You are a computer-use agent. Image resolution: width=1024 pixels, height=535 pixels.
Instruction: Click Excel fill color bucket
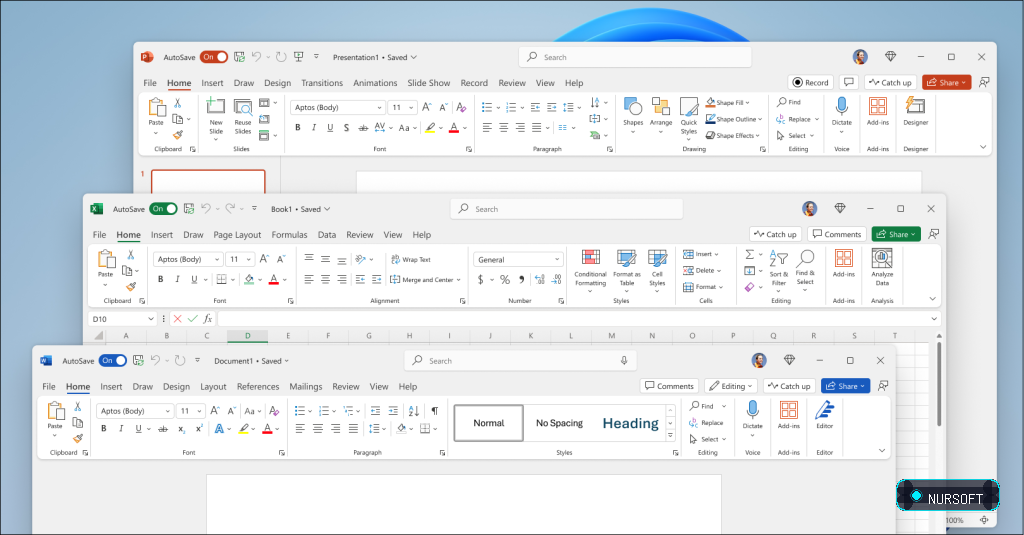tap(249, 280)
